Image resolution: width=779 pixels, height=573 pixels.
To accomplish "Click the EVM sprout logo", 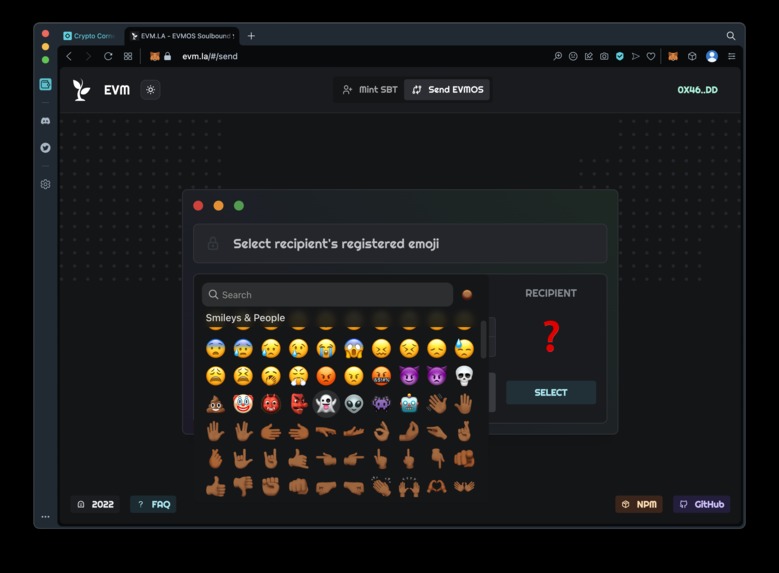I will (x=81, y=90).
